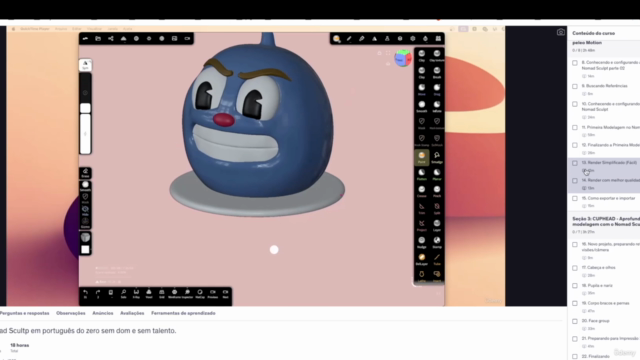Click the Redo arrow
The height and width of the screenshot is (360, 640).
point(98,294)
